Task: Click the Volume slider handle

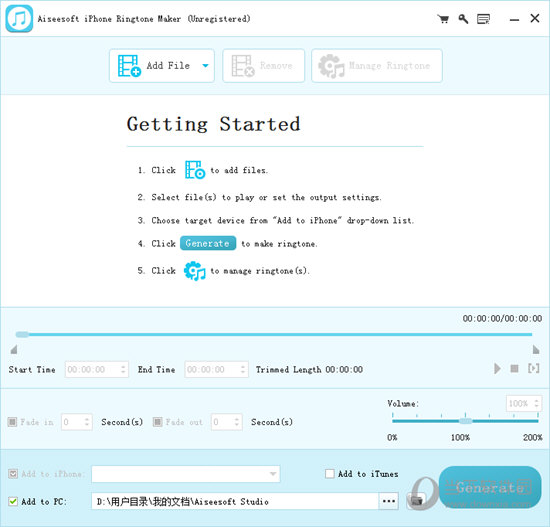Action: (x=466, y=421)
